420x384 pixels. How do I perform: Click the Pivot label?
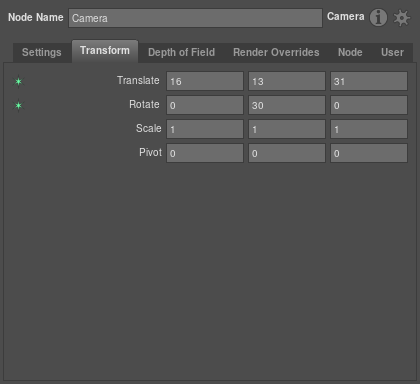[x=150, y=152]
